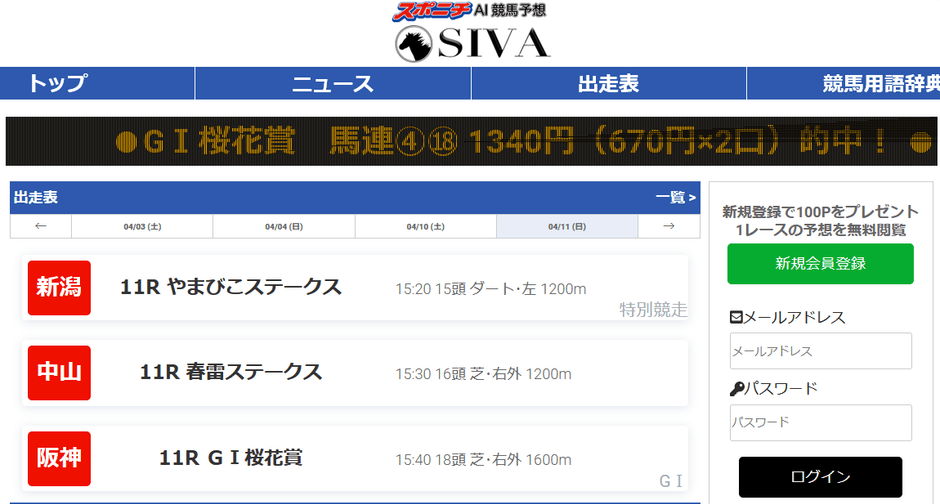This screenshot has height=504, width=940.
Task: Click 1レースの予想を無料閲覧 text
Action: [820, 230]
